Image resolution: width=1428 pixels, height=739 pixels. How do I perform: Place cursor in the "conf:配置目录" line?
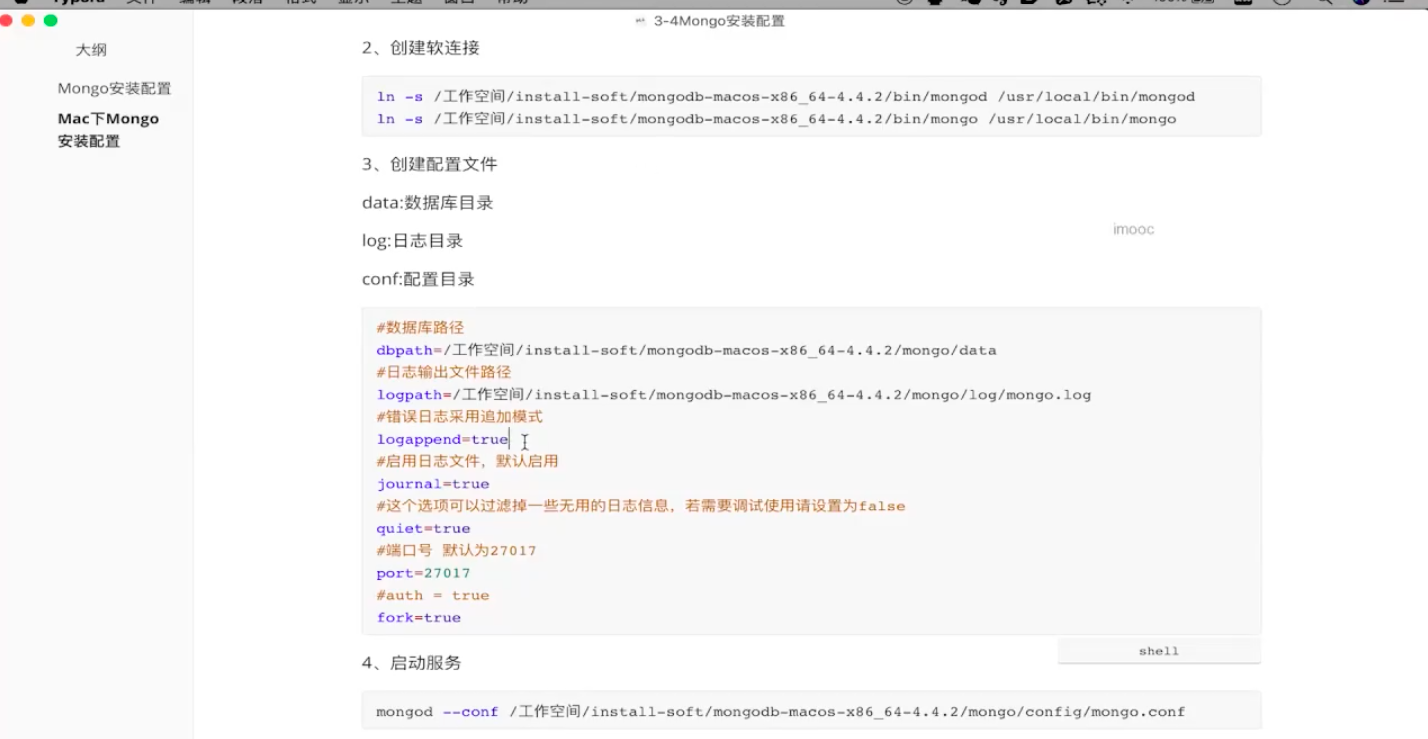click(418, 279)
